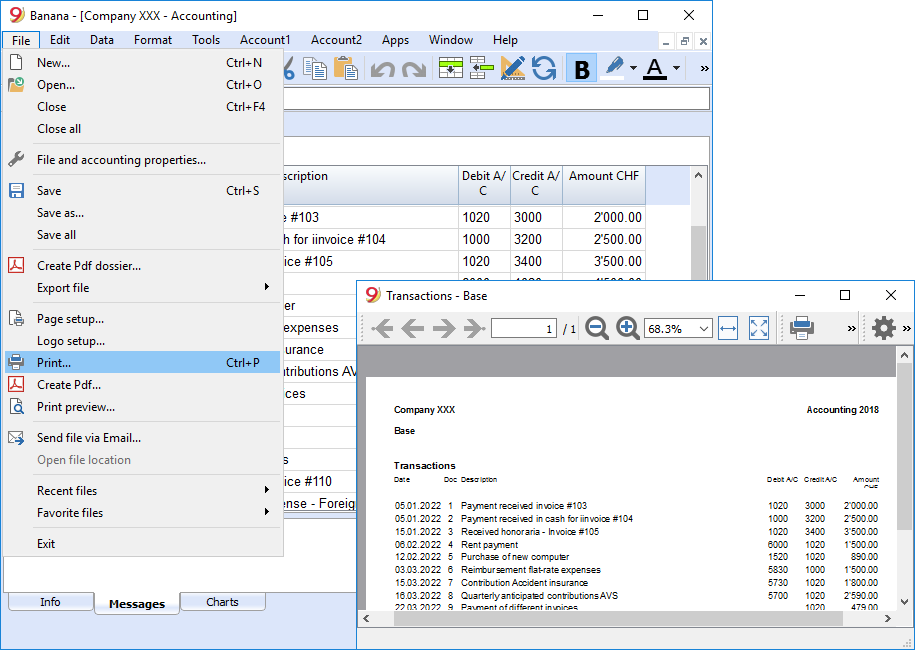The height and width of the screenshot is (650, 915).
Task: Open the Edit menu
Action: coord(60,40)
